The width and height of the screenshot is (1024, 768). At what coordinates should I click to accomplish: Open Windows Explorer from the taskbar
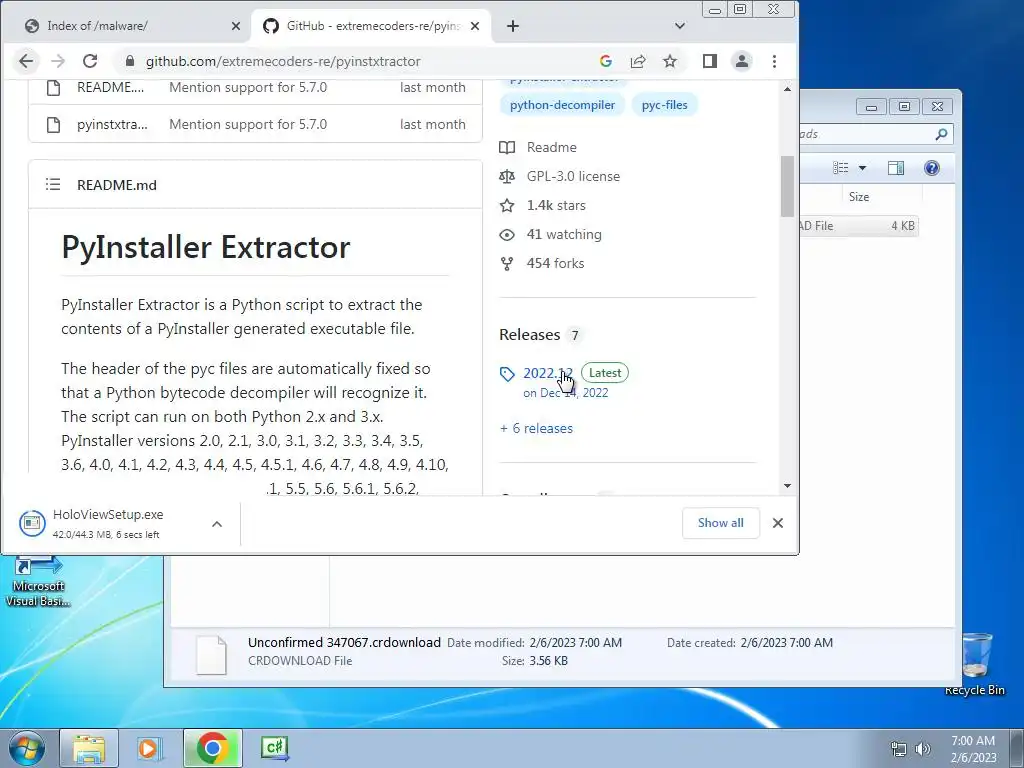click(89, 748)
